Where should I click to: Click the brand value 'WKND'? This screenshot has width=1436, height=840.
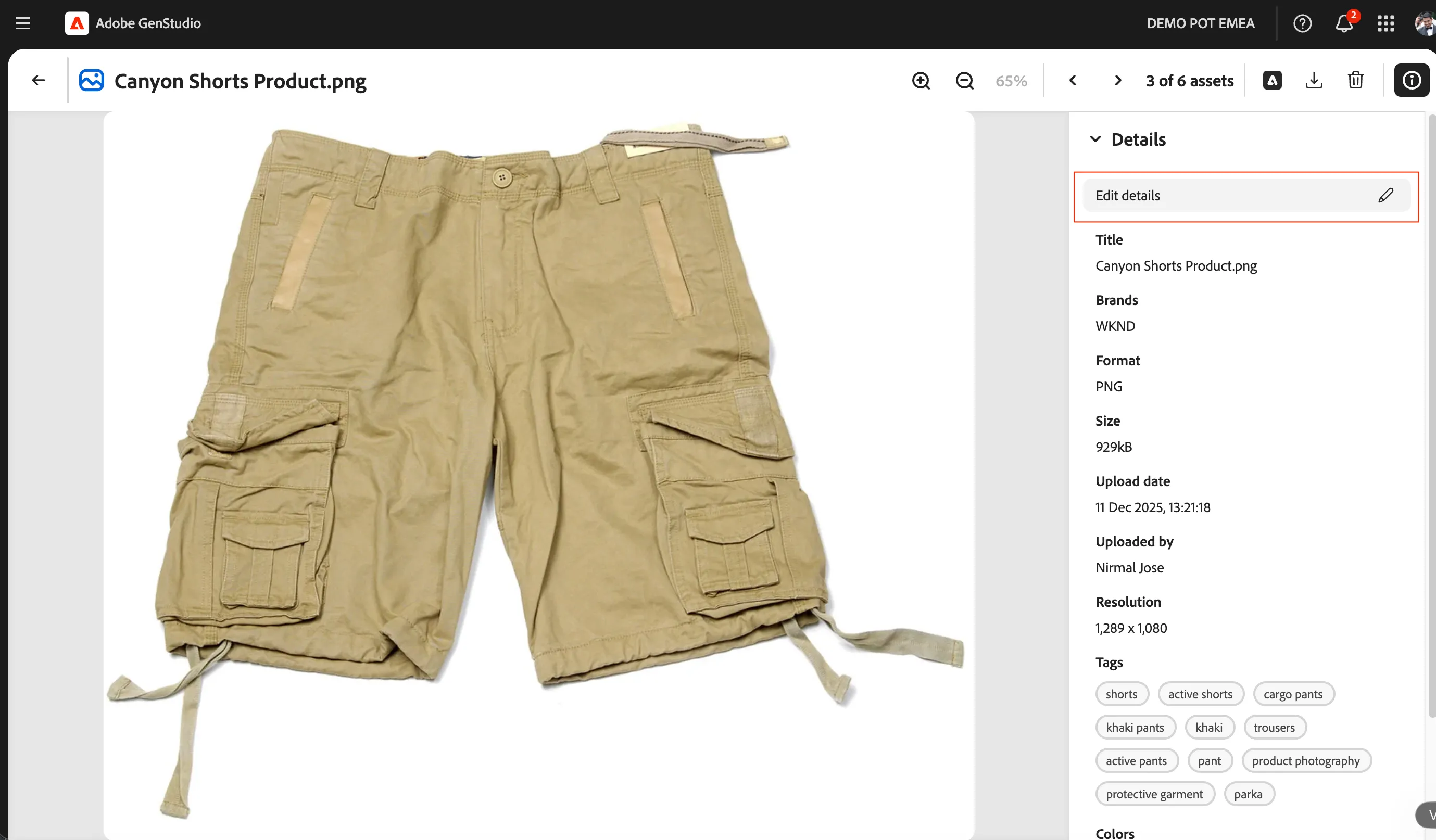pos(1115,326)
